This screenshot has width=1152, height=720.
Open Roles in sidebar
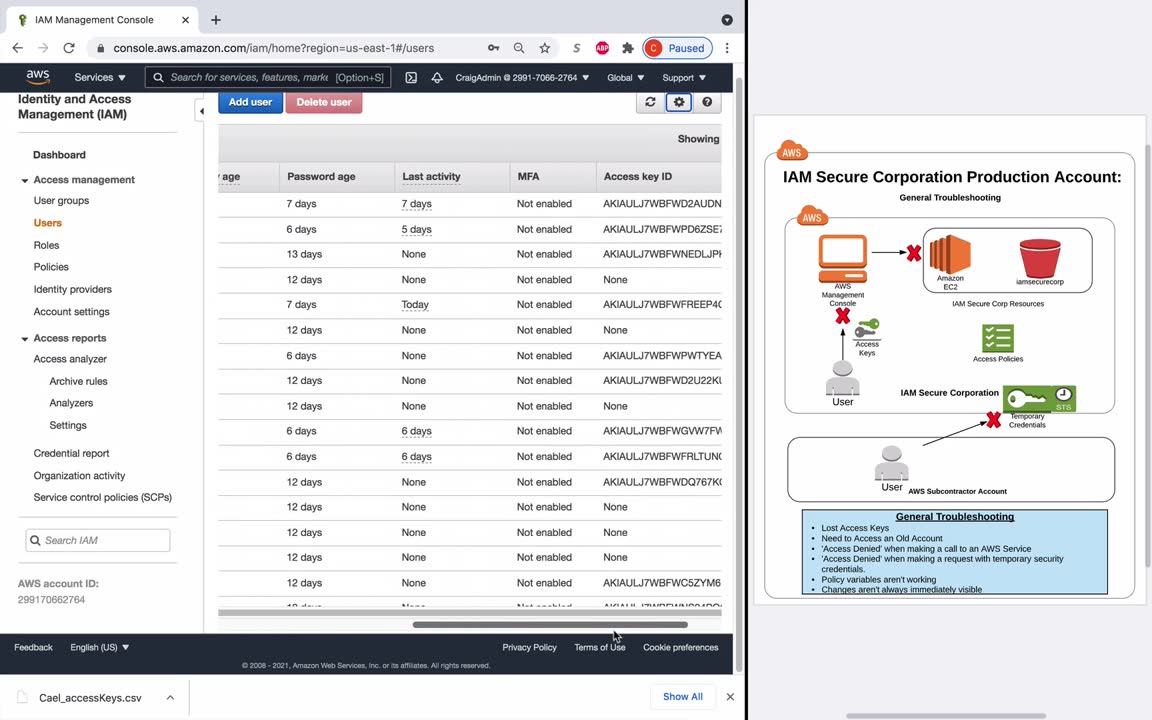46,245
